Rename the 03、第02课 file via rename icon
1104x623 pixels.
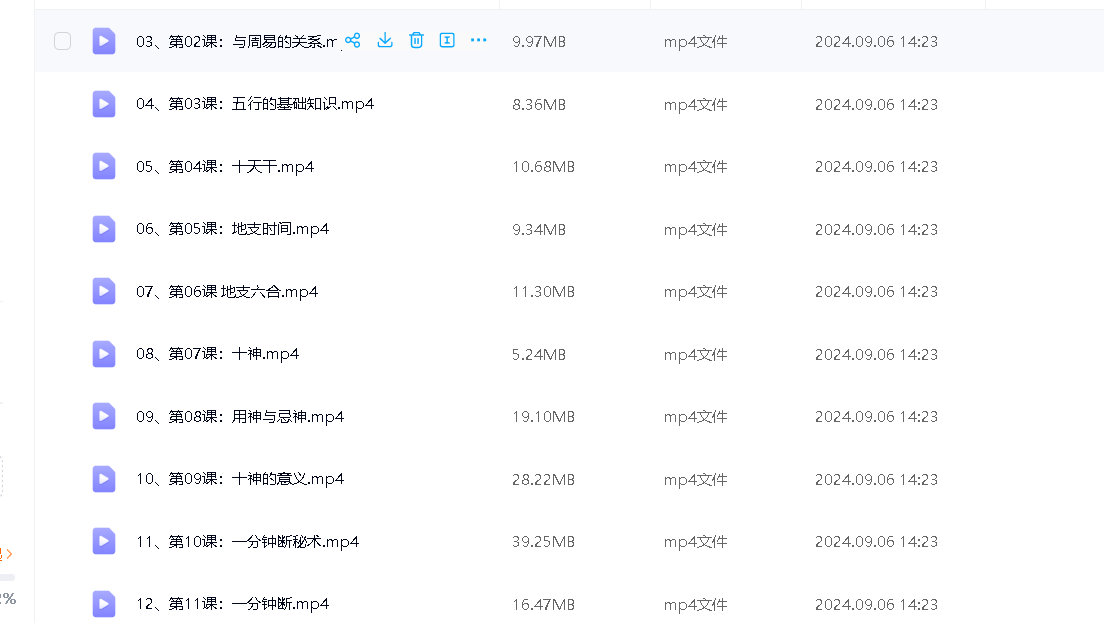click(x=447, y=40)
